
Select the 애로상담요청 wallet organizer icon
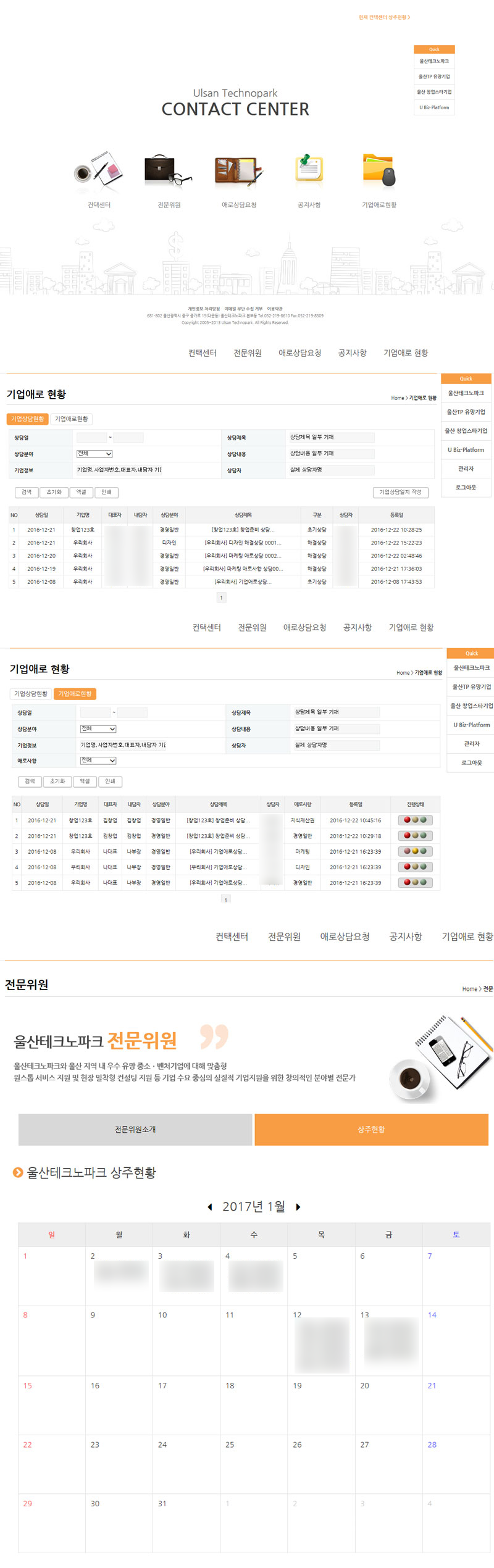coord(238,171)
